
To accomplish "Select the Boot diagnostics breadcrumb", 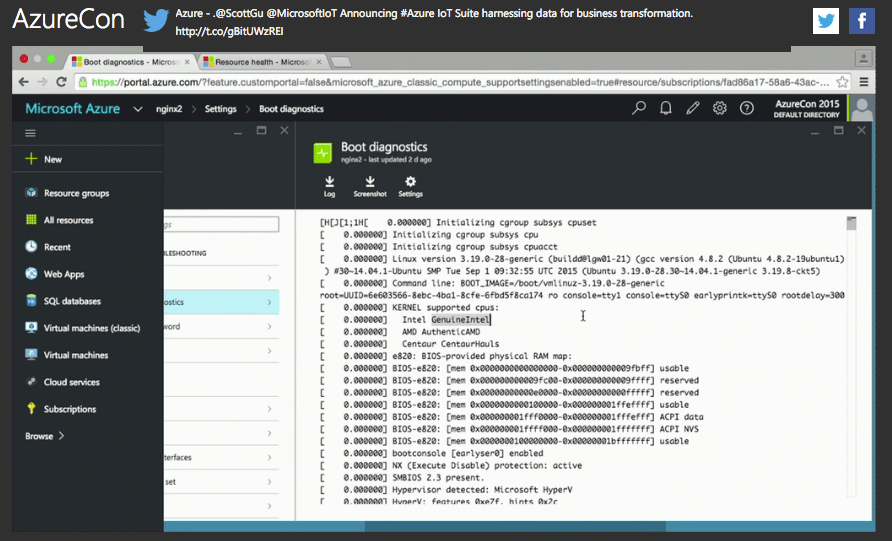I will (291, 109).
